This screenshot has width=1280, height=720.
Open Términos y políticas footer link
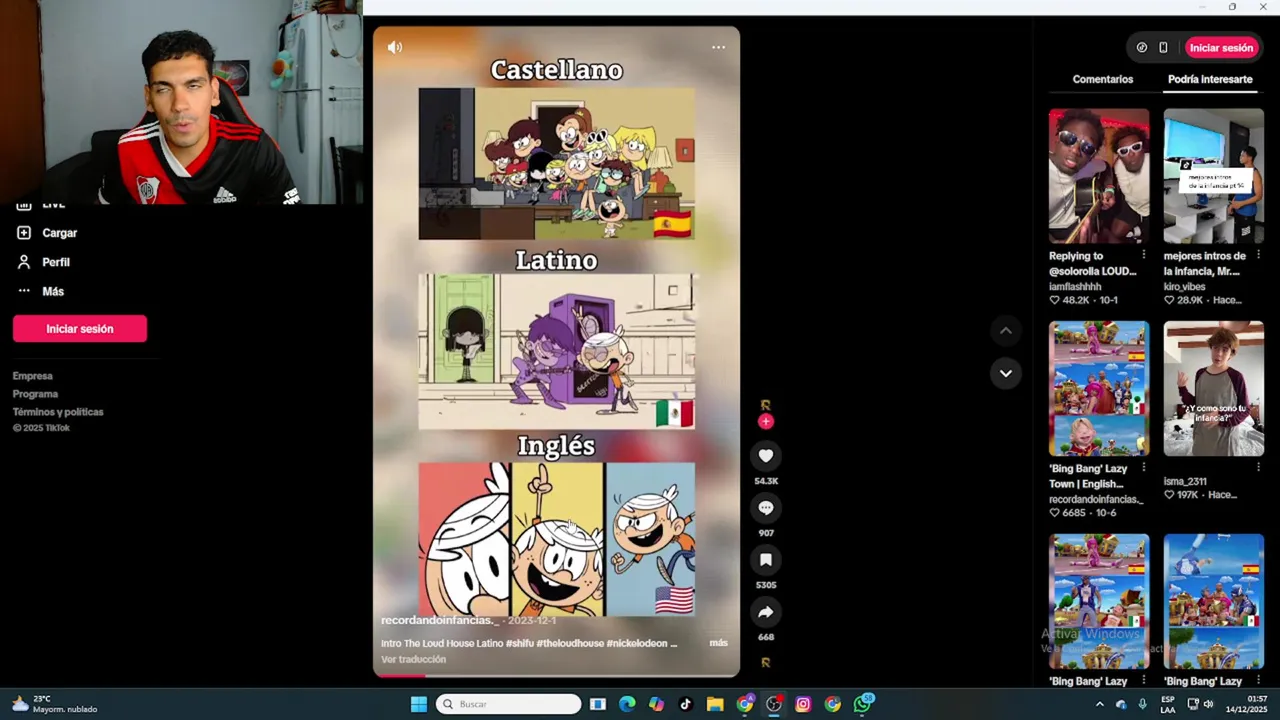58,412
